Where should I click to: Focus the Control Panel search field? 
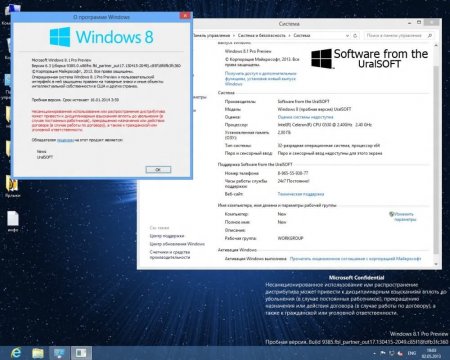coord(394,35)
